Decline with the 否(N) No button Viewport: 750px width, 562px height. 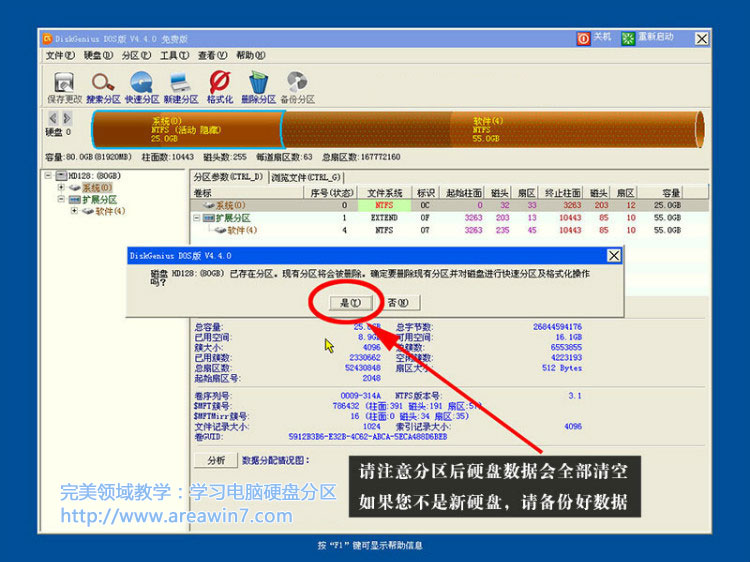coord(397,303)
